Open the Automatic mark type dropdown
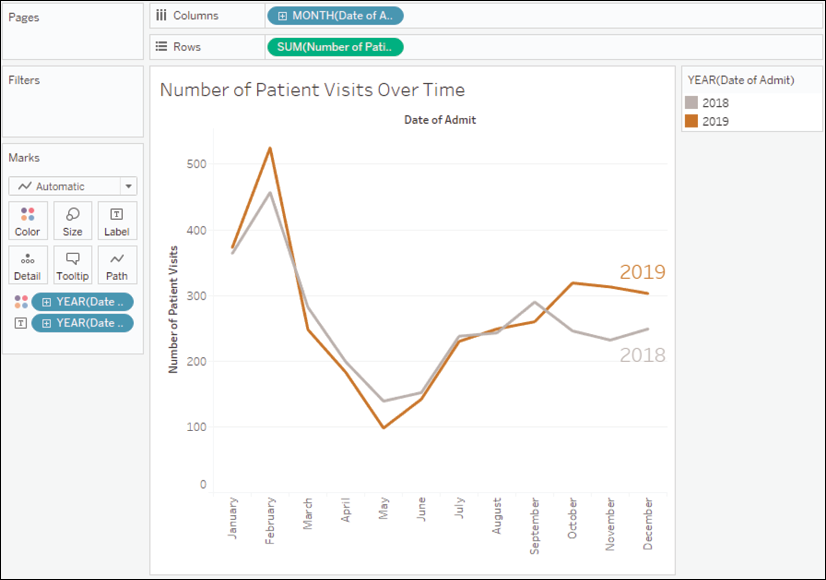 pyautogui.click(x=128, y=186)
